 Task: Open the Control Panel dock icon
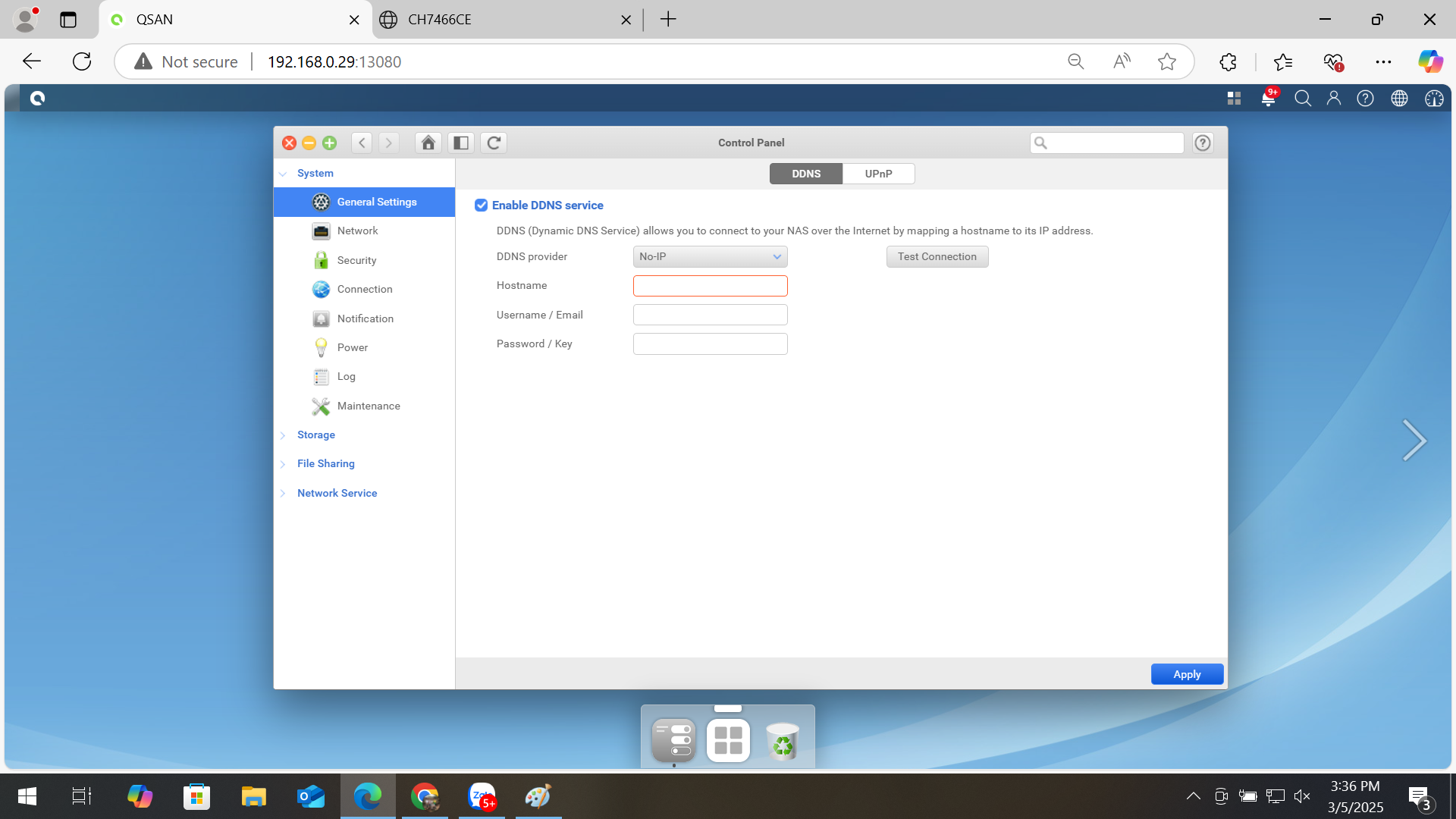pos(673,740)
